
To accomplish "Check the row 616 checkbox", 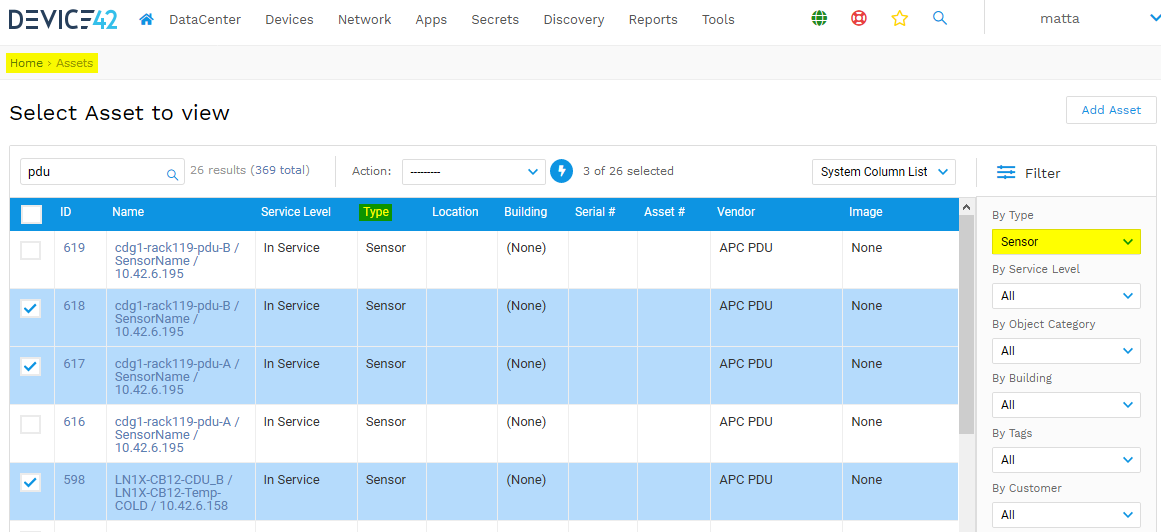I will coord(30,424).
